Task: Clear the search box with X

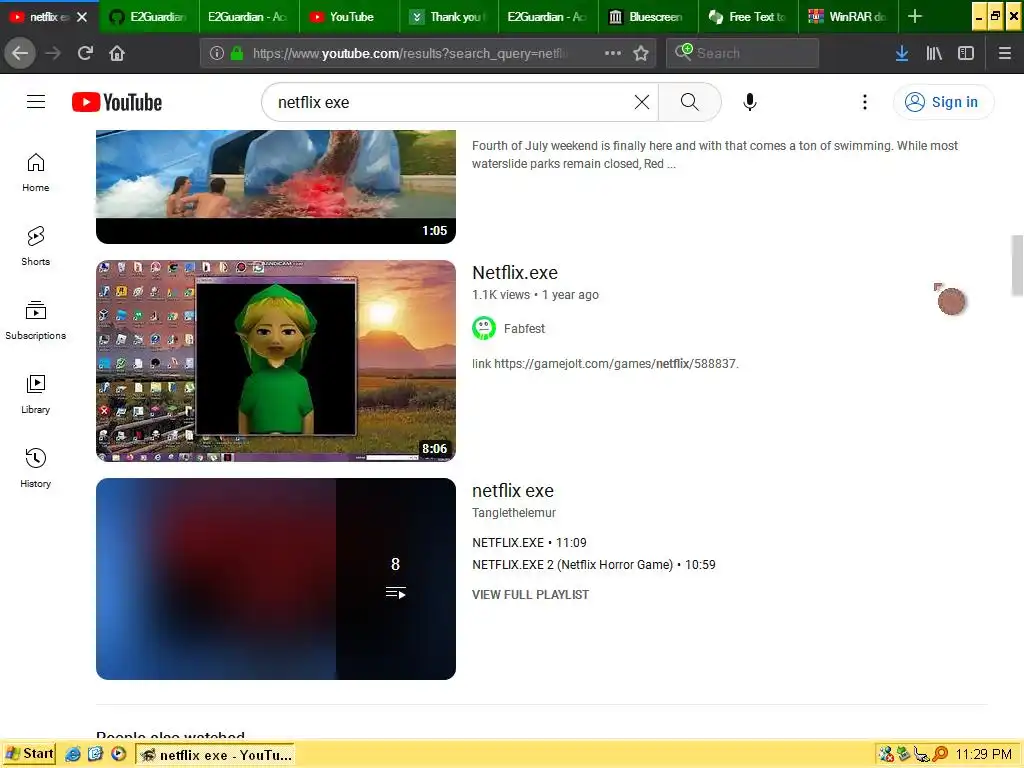Action: point(642,102)
